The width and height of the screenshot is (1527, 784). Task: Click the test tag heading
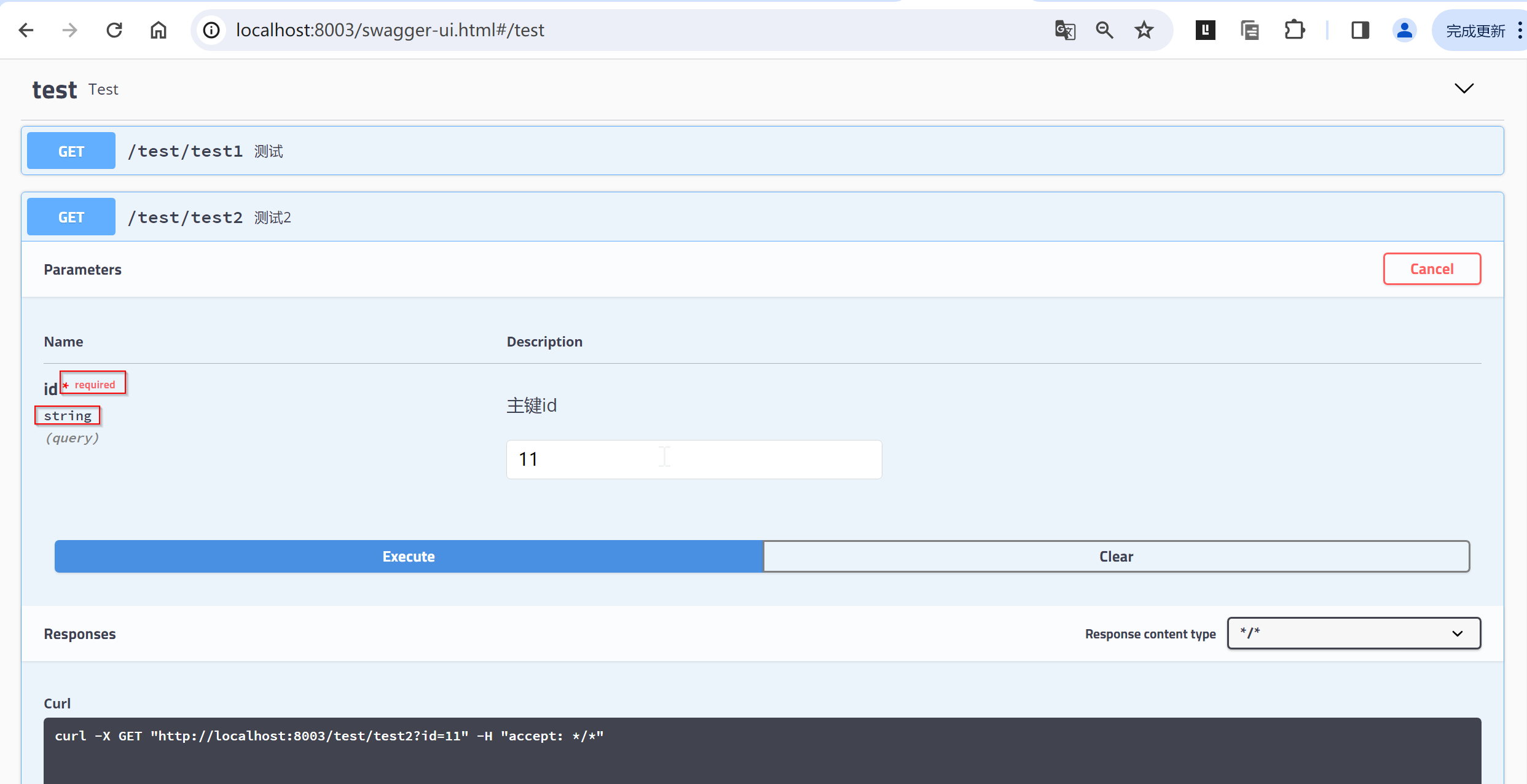55,90
